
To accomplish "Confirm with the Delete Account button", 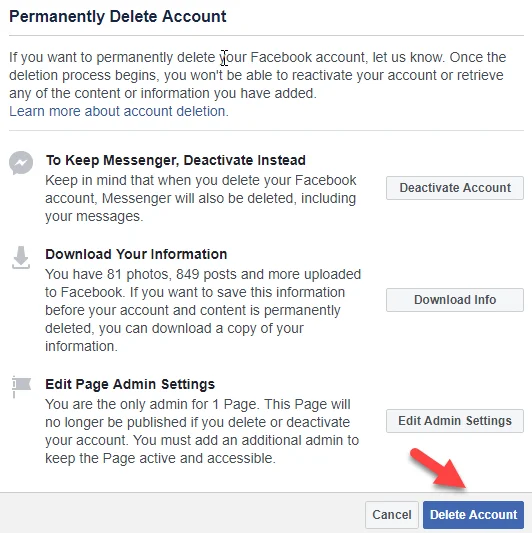I will (x=474, y=515).
